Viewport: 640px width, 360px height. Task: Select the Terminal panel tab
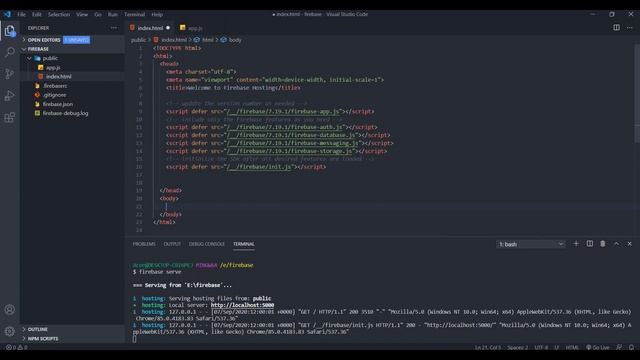point(244,244)
